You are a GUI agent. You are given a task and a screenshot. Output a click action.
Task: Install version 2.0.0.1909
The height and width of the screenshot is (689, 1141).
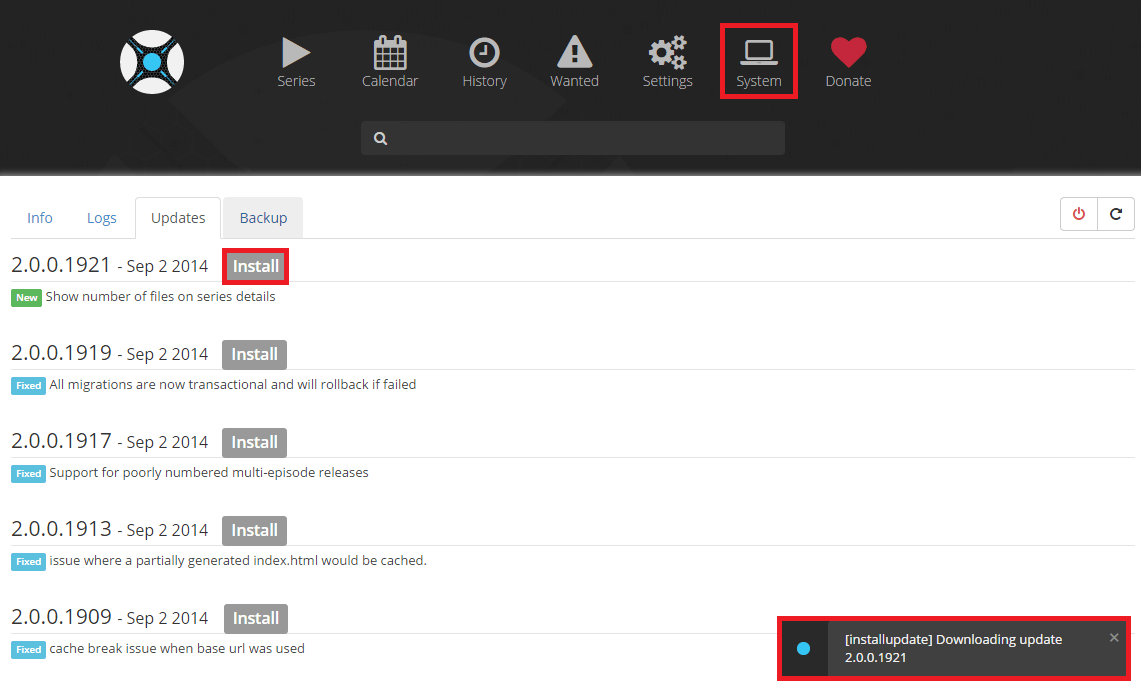pyautogui.click(x=255, y=618)
